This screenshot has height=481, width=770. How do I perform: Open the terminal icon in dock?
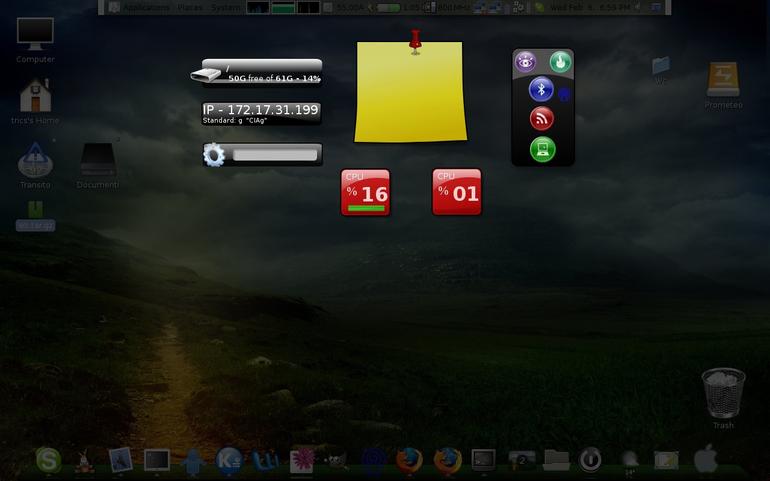pyautogui.click(x=483, y=460)
